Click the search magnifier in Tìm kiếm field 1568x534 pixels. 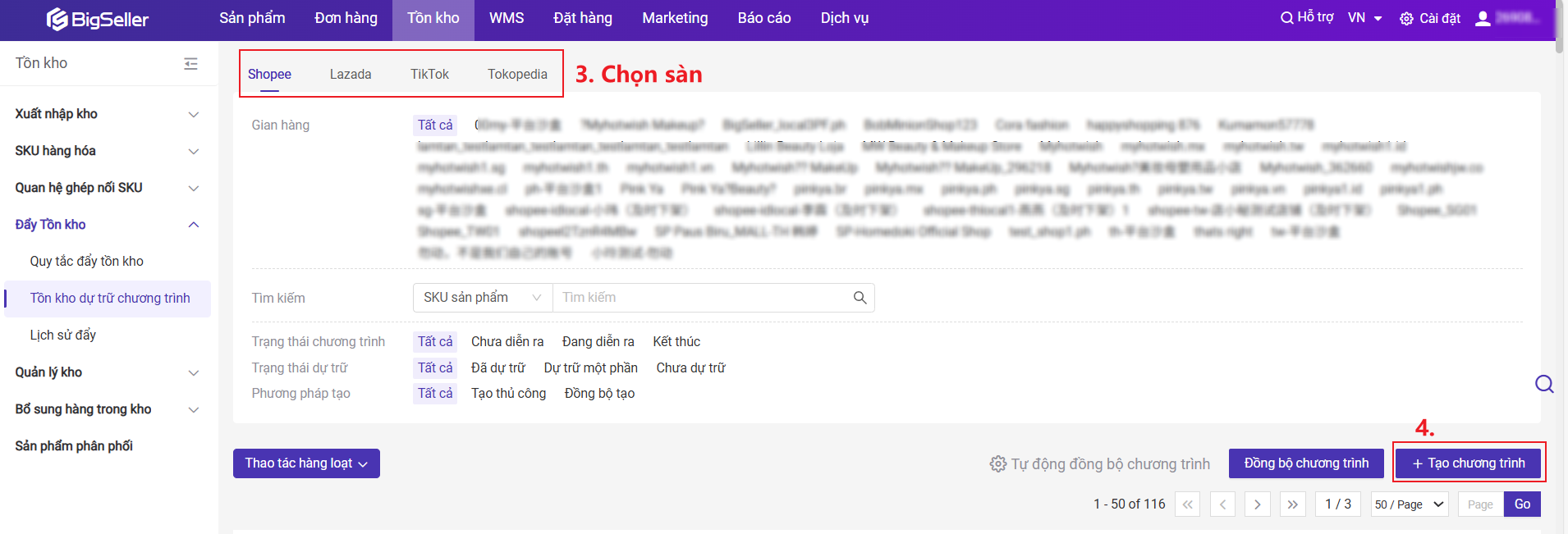[x=860, y=298]
